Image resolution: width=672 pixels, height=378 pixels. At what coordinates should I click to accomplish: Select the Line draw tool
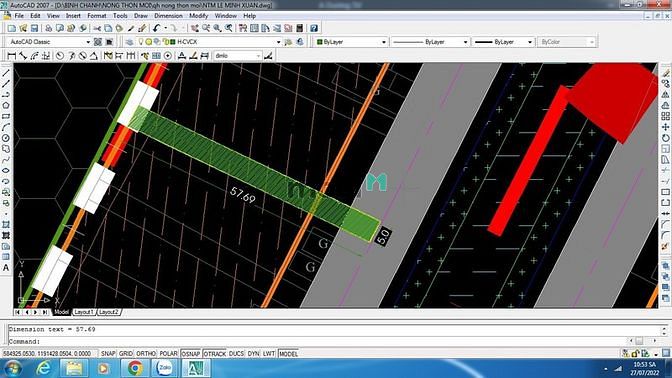6,73
